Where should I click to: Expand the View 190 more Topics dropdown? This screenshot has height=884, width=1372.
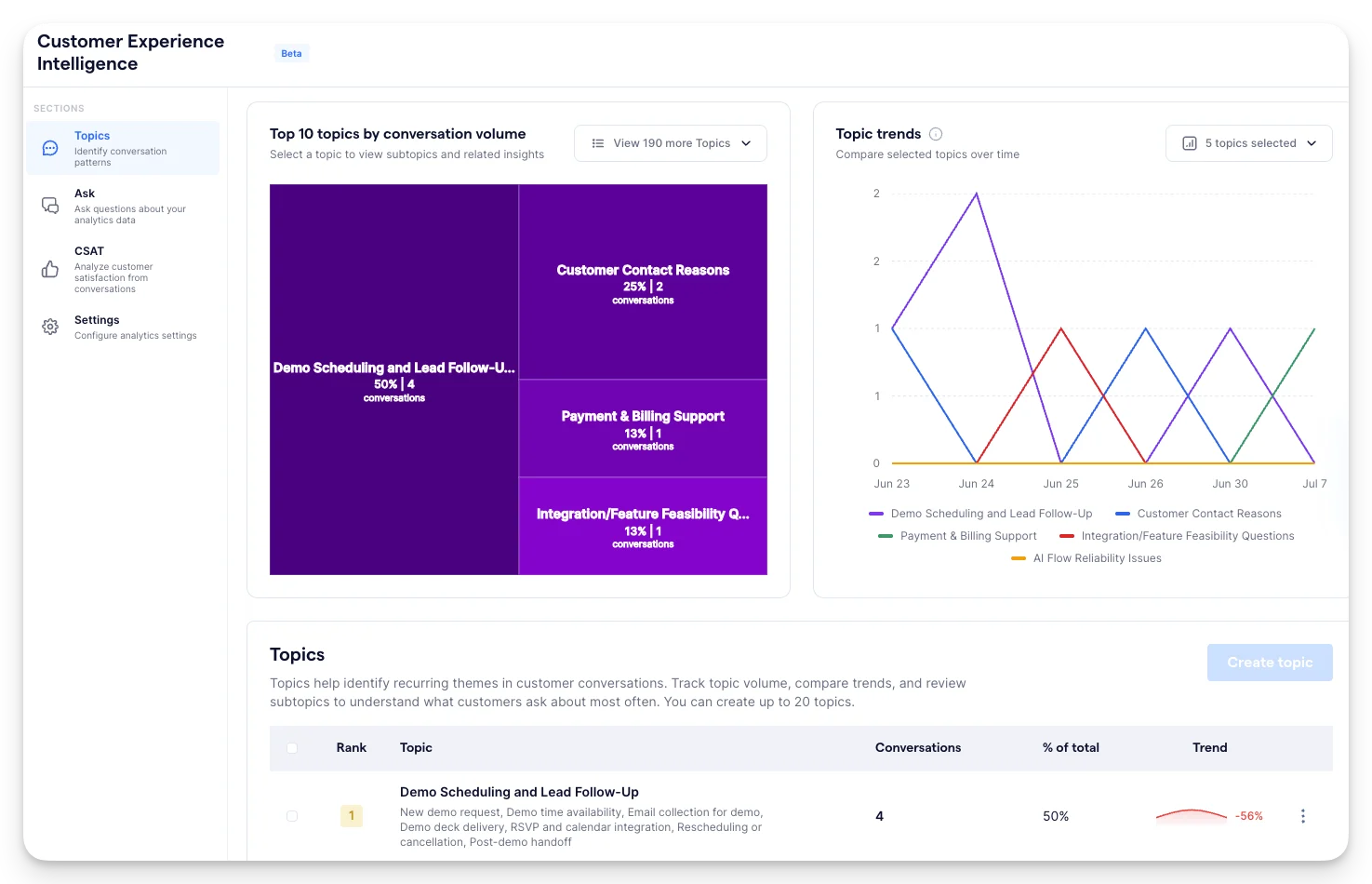(x=671, y=143)
